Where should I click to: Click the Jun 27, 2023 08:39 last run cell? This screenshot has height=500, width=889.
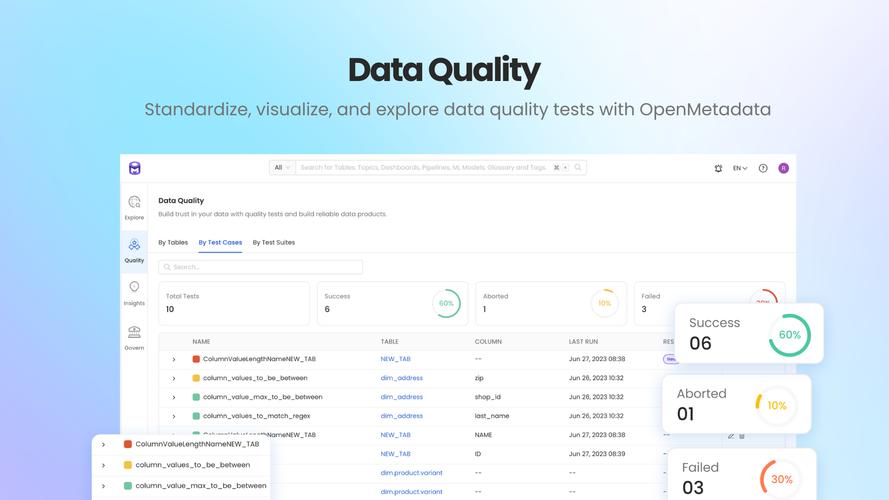[597, 454]
